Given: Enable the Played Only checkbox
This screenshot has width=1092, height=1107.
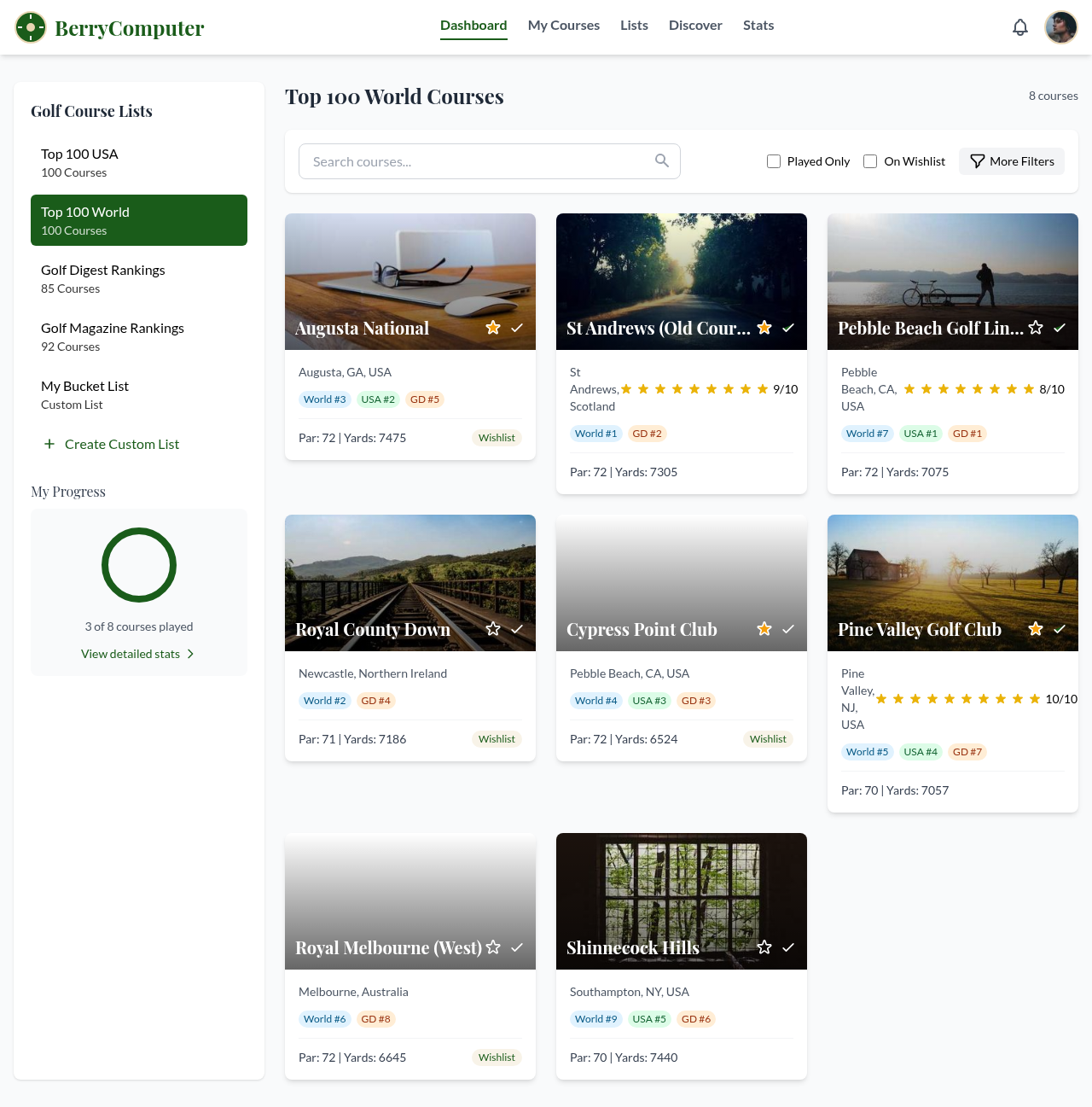Looking at the screenshot, I should point(774,160).
